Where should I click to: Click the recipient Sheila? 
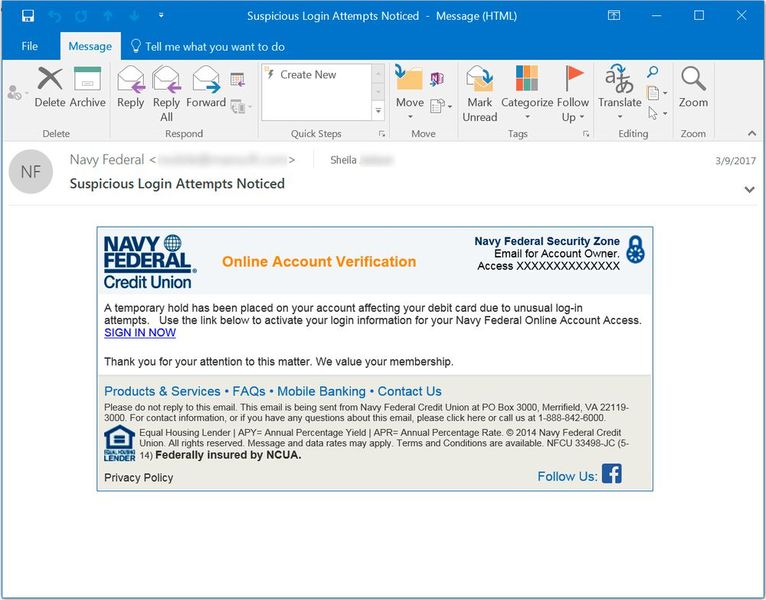pos(343,160)
